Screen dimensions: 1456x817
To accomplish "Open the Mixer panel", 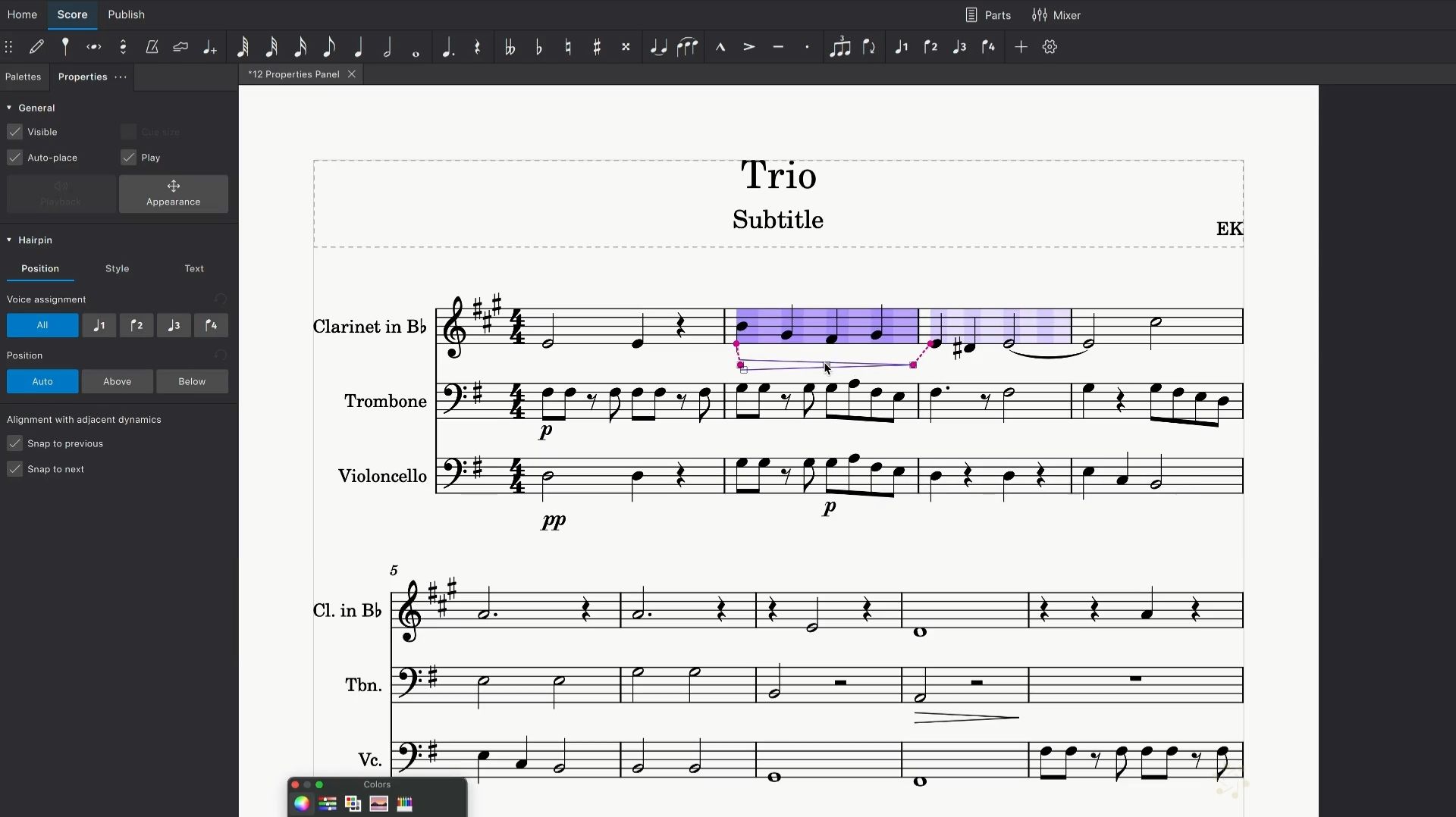I will 1056,15.
